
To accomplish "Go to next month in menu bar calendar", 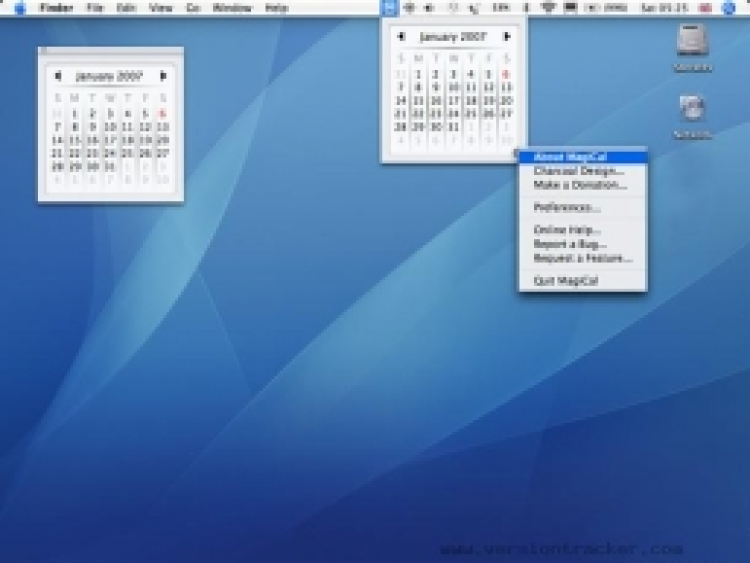I will (x=507, y=36).
